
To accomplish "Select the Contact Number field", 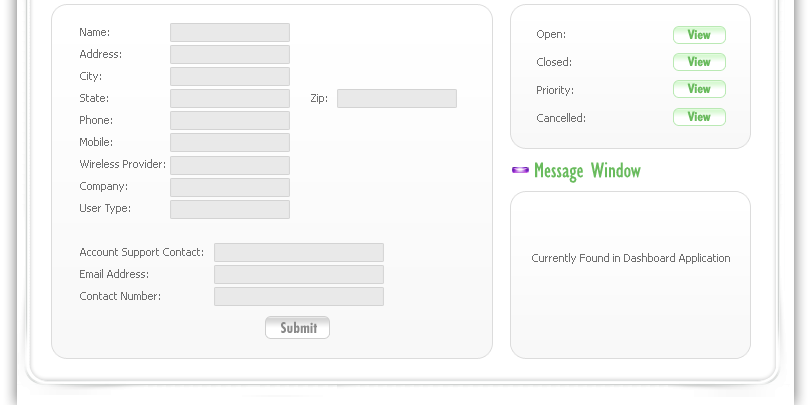I will click(x=299, y=296).
